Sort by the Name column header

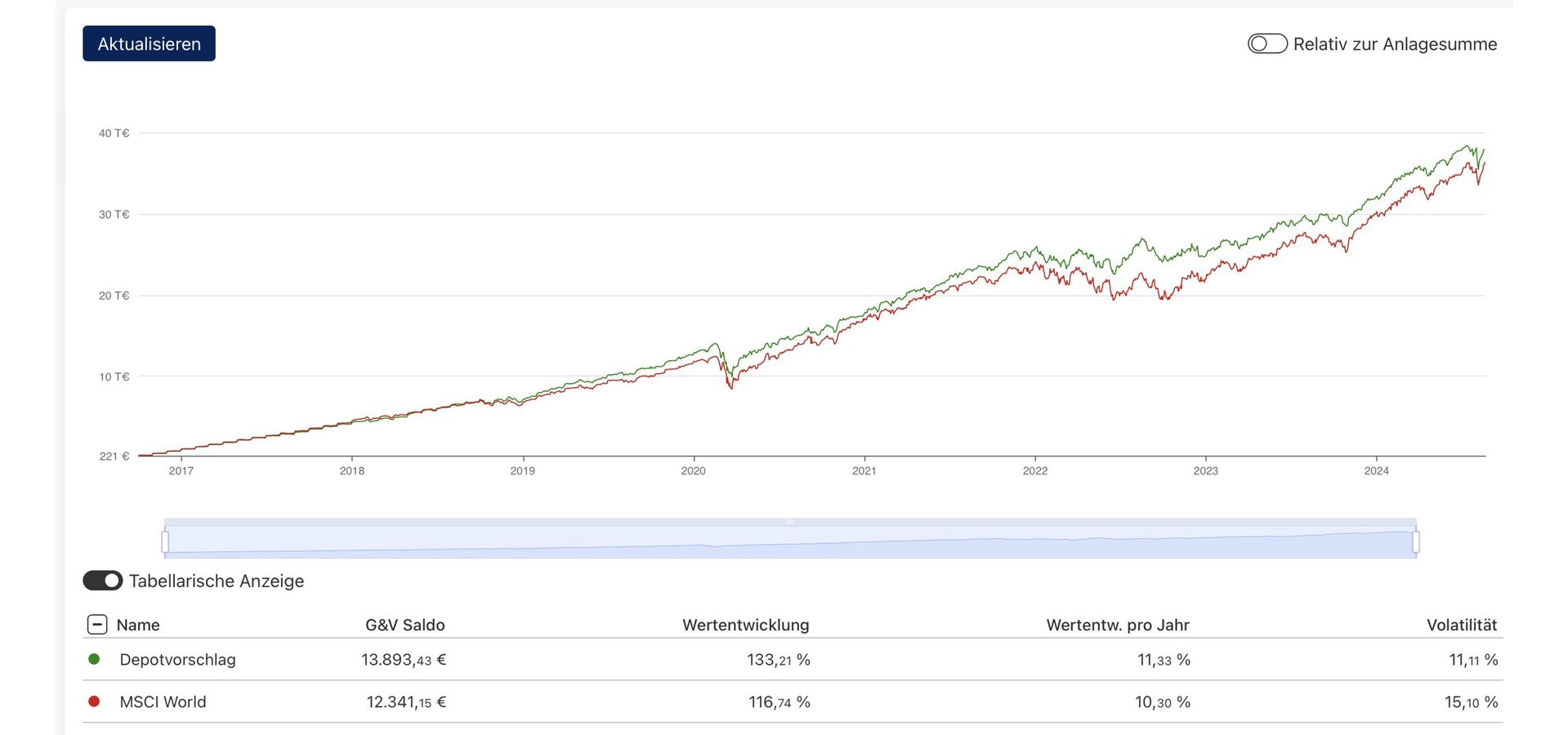[x=138, y=625]
